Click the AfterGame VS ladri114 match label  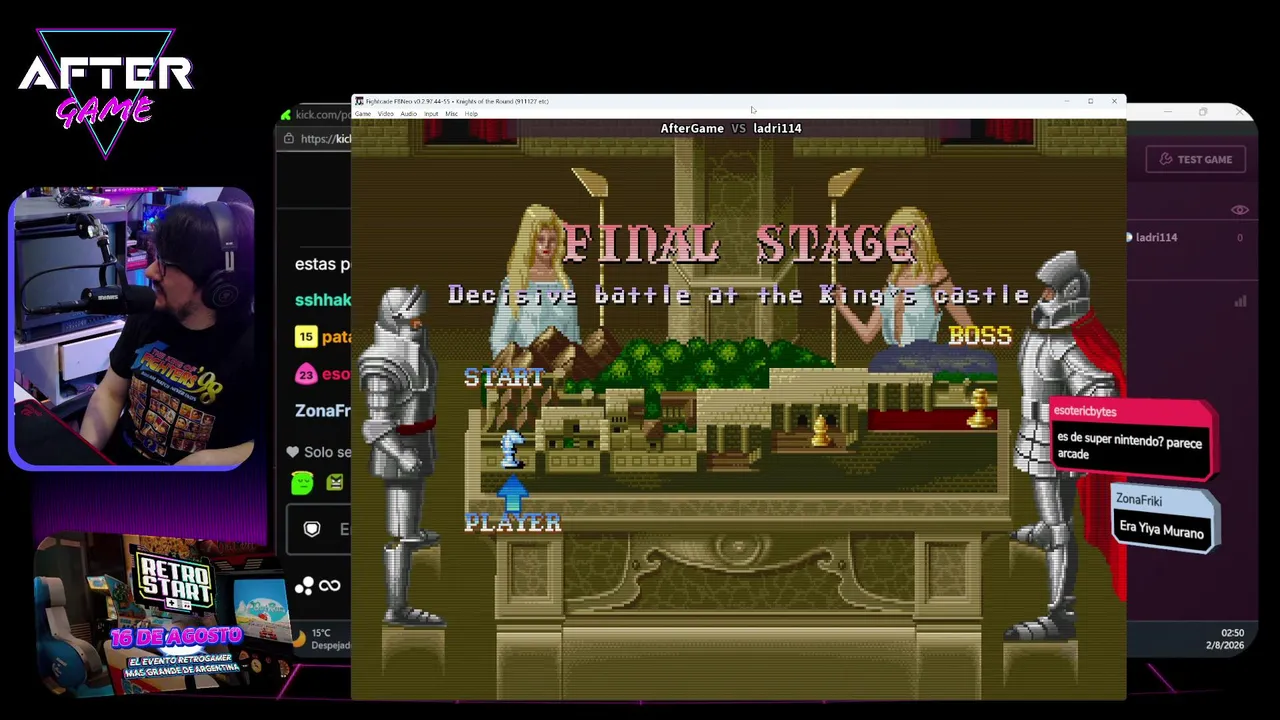tap(731, 128)
